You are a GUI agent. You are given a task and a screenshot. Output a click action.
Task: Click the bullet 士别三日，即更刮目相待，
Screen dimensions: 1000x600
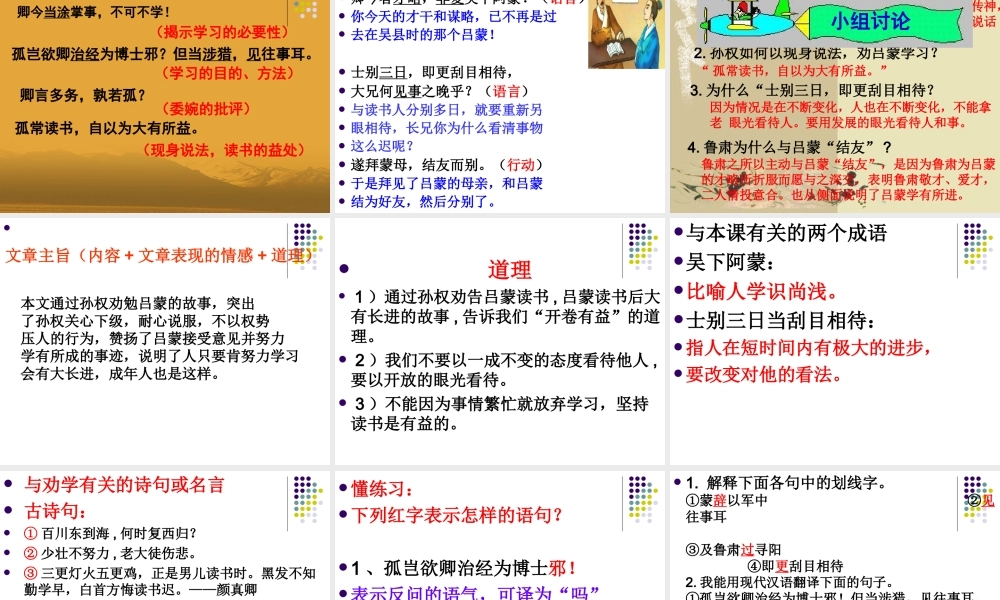point(432,72)
